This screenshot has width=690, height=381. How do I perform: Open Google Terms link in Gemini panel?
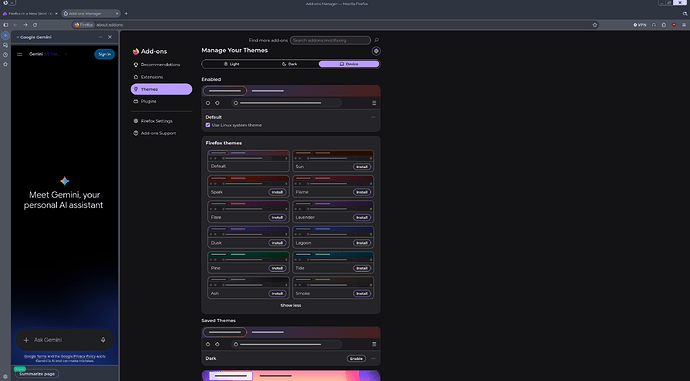pyautogui.click(x=41, y=356)
